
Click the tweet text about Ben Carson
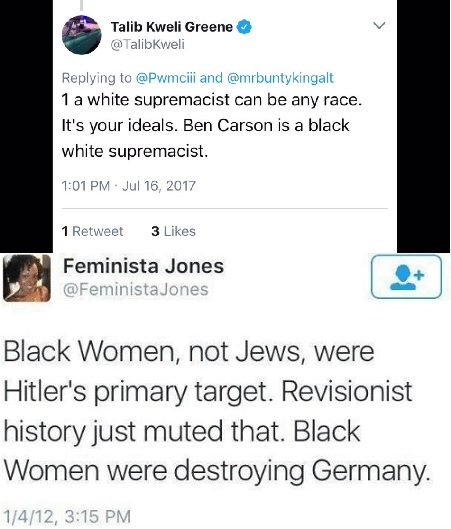[212, 126]
